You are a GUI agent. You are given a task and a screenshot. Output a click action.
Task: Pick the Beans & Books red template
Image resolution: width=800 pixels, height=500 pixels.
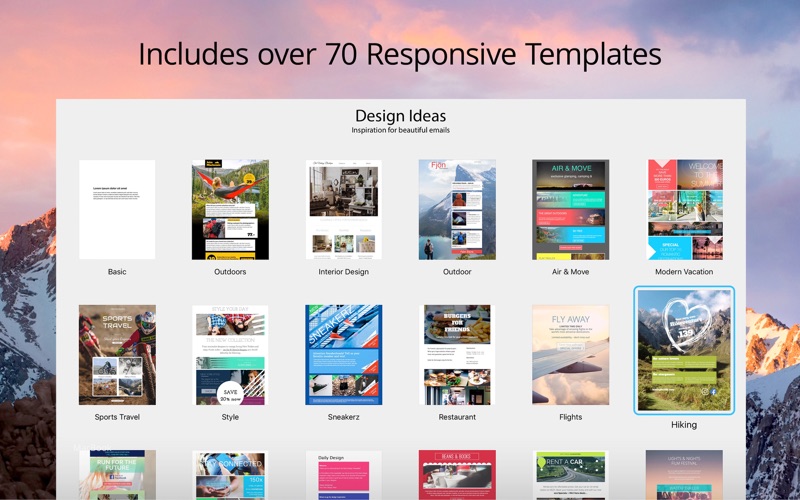tap(457, 475)
